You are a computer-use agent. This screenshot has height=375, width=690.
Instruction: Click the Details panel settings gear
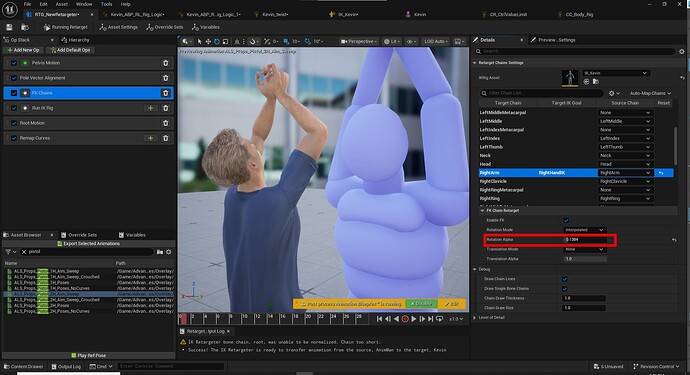tap(682, 51)
